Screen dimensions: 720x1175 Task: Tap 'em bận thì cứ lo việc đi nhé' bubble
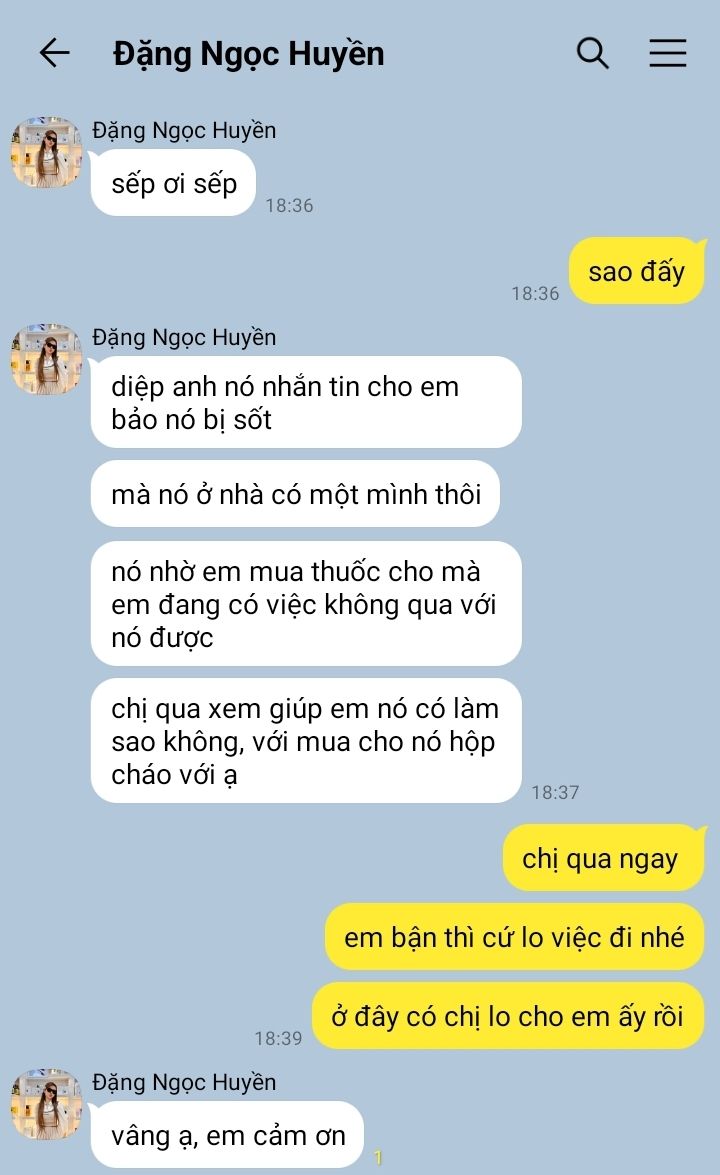(x=515, y=937)
